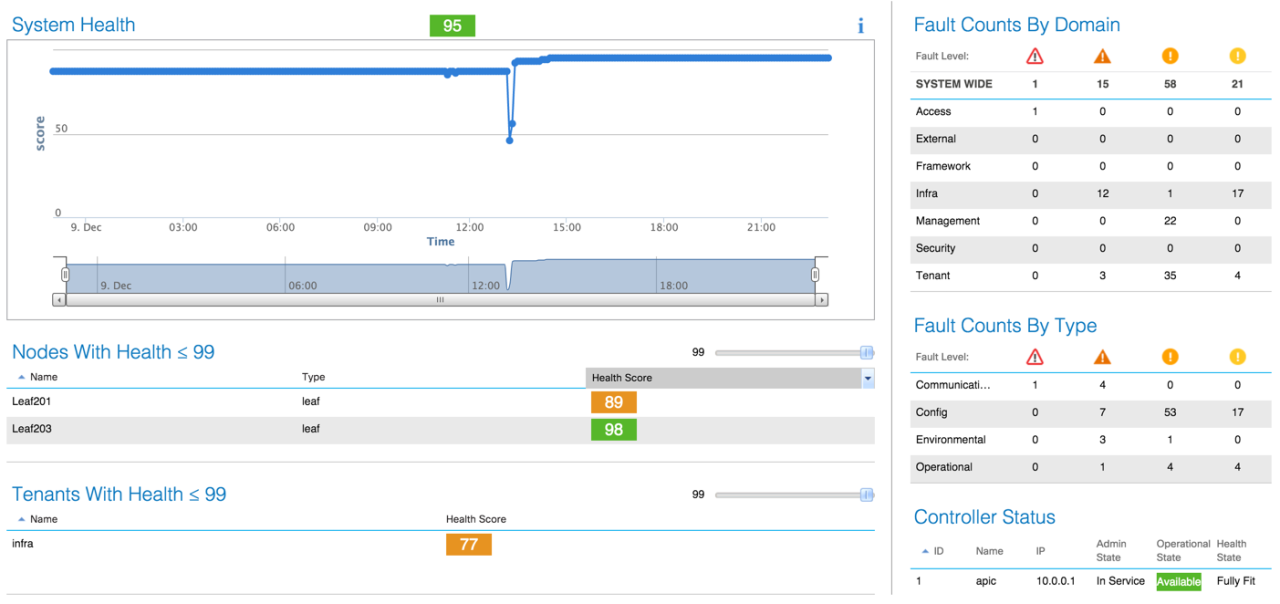1280x604 pixels.
Task: Click the System Health info icon
Action: [x=861, y=26]
